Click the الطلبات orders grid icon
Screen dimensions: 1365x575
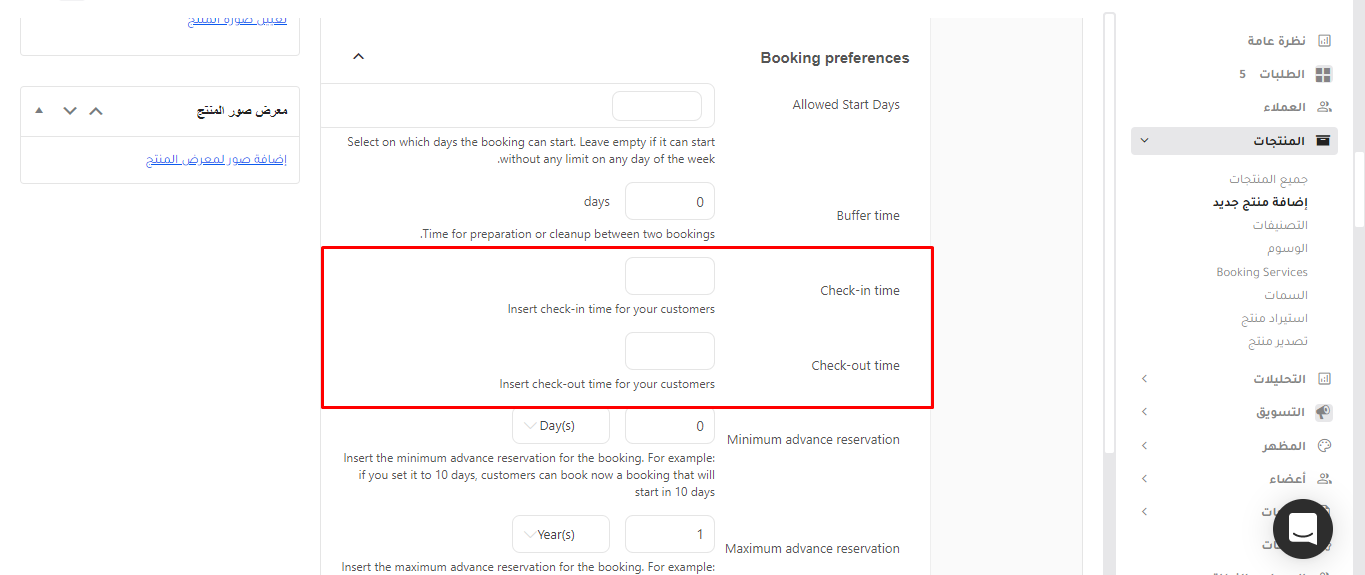pos(1324,74)
